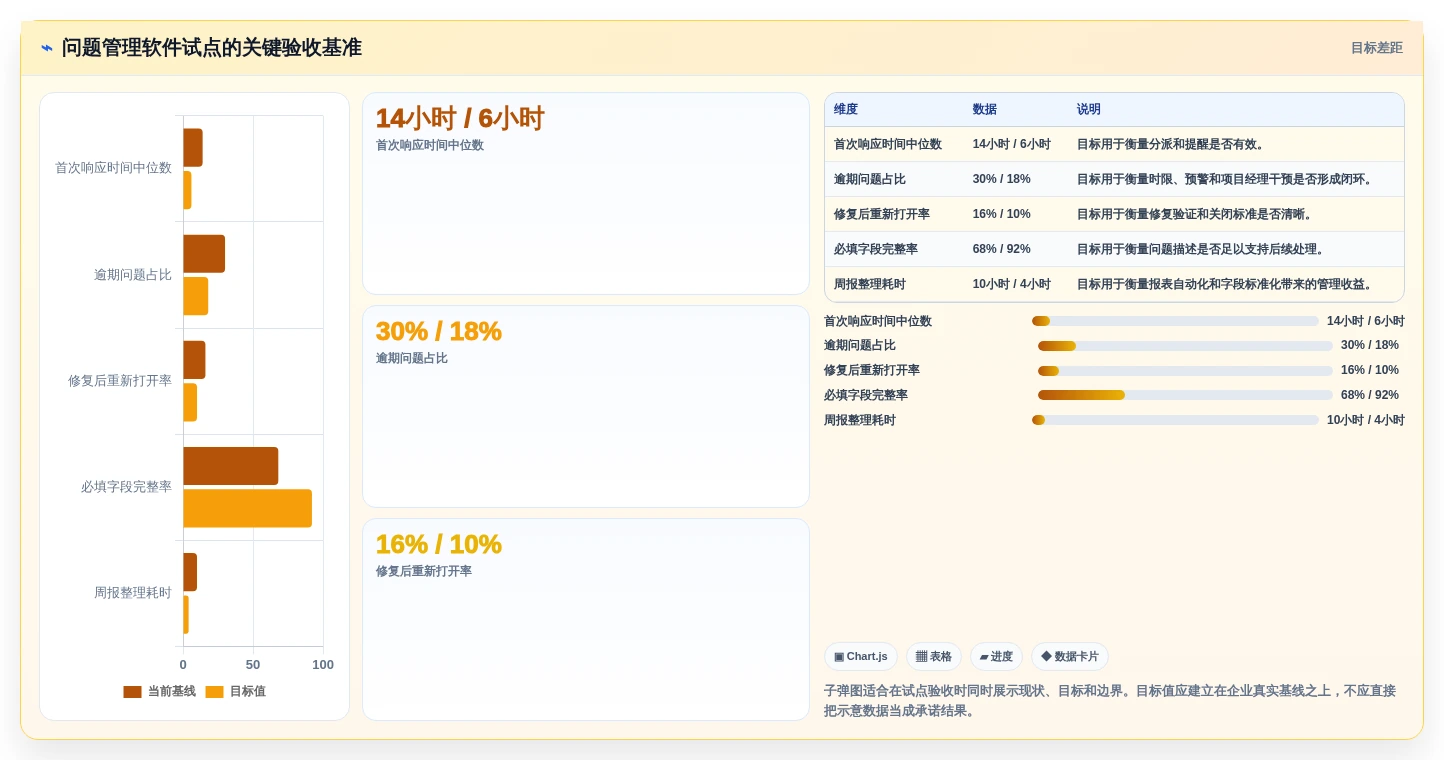Click the 数据 column header
Screen dimensions: 1444x760
click(x=985, y=109)
